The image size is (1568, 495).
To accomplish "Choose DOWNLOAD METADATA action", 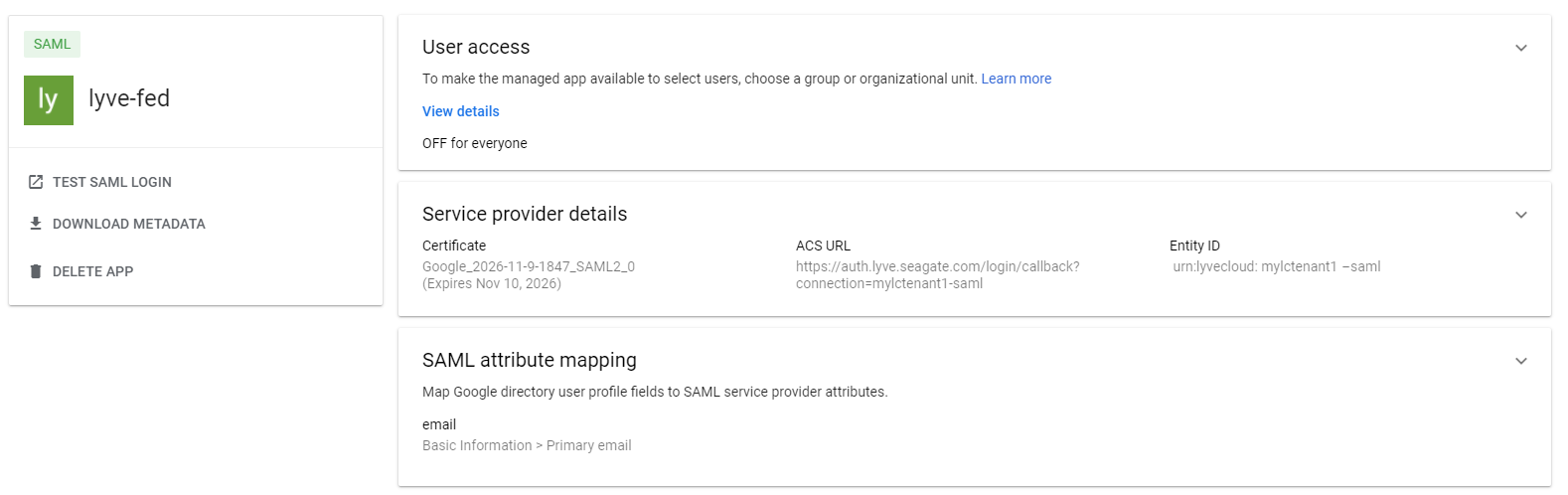I will pyautogui.click(x=129, y=224).
